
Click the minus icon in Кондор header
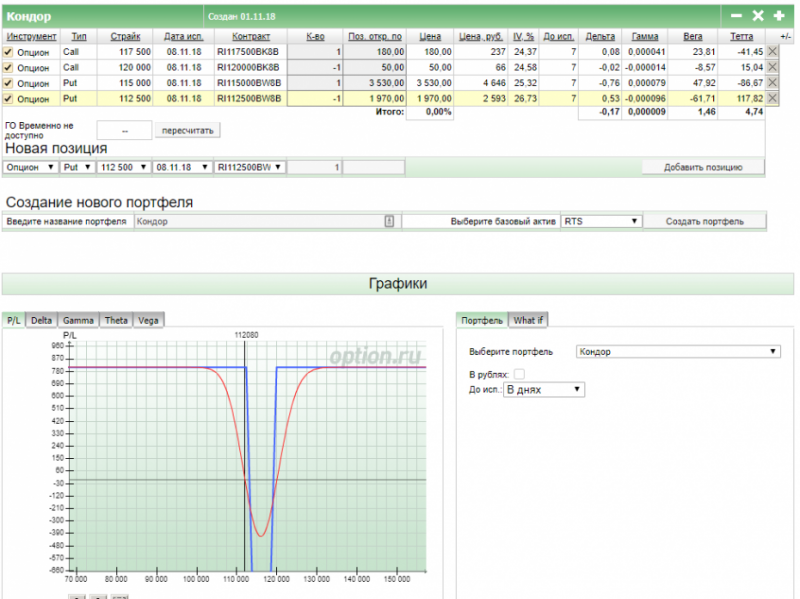(737, 16)
